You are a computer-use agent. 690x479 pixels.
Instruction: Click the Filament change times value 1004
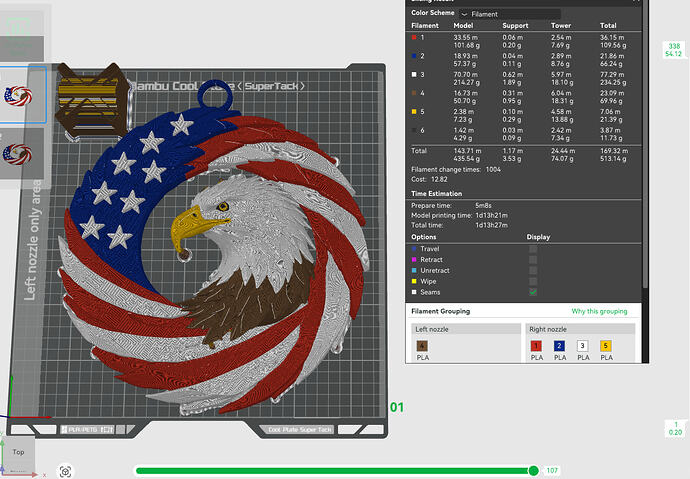click(493, 169)
